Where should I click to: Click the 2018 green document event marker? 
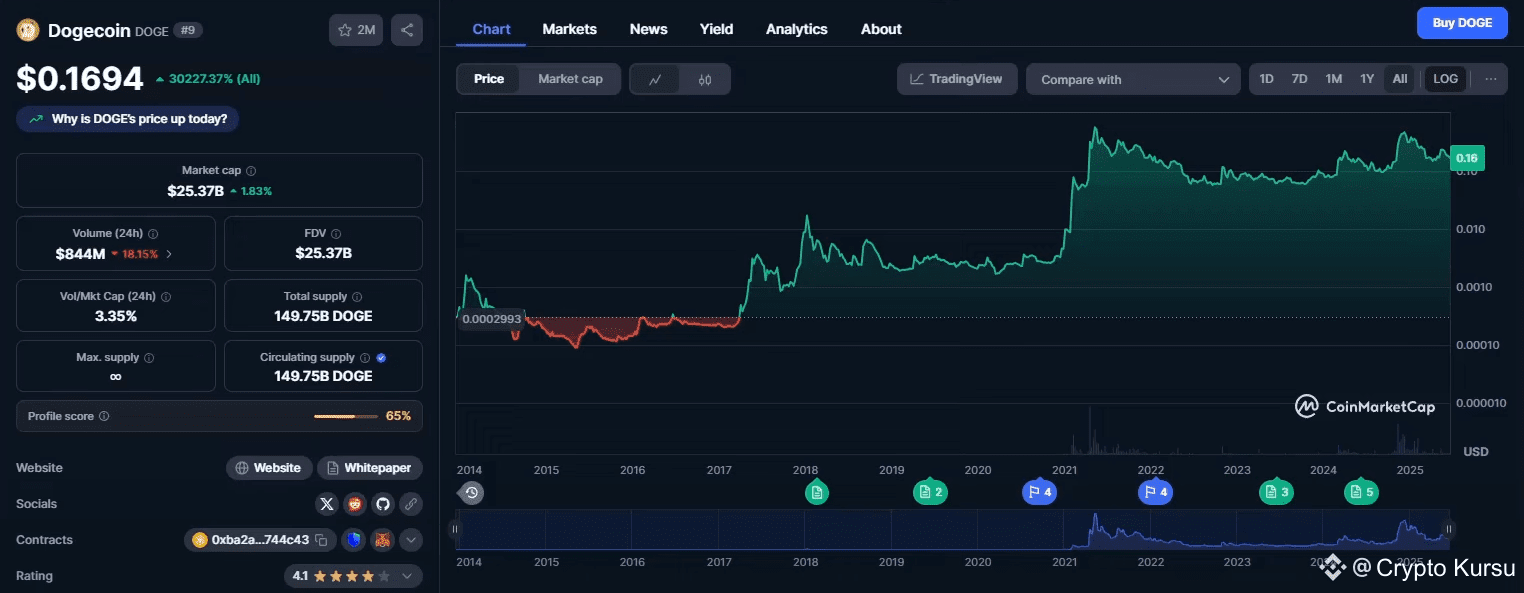[817, 491]
